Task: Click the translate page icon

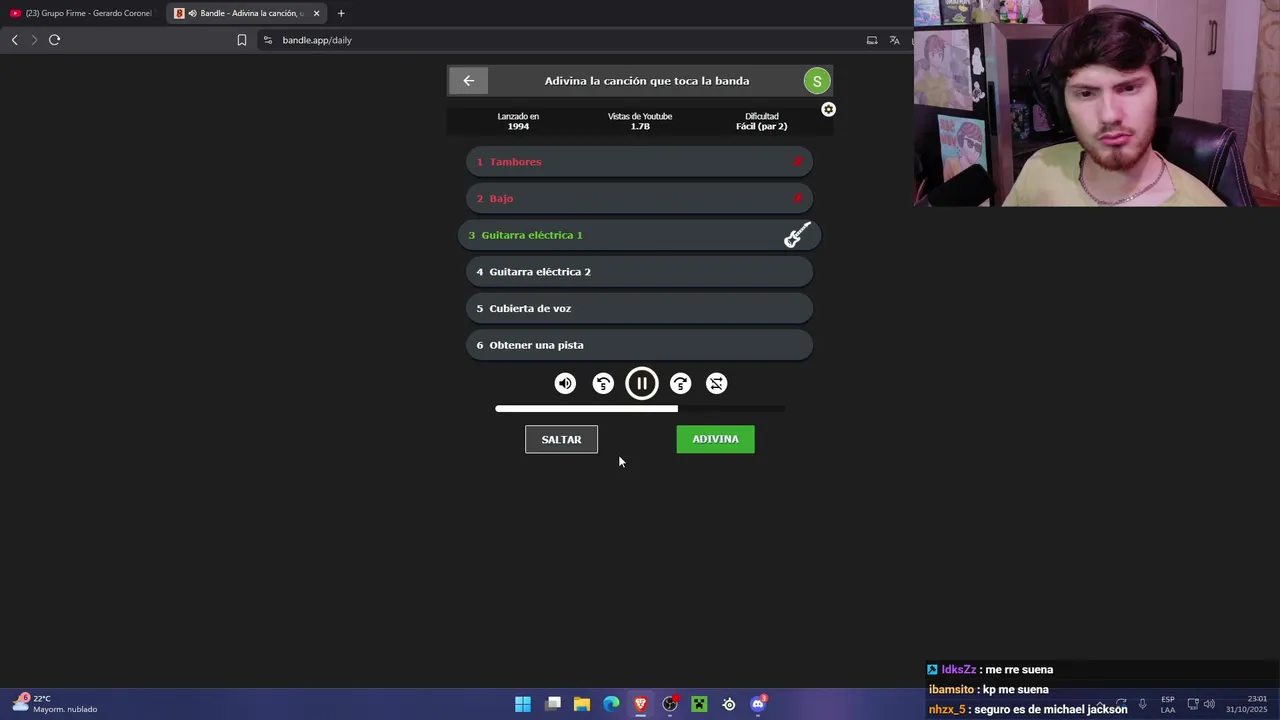Action: click(x=894, y=40)
